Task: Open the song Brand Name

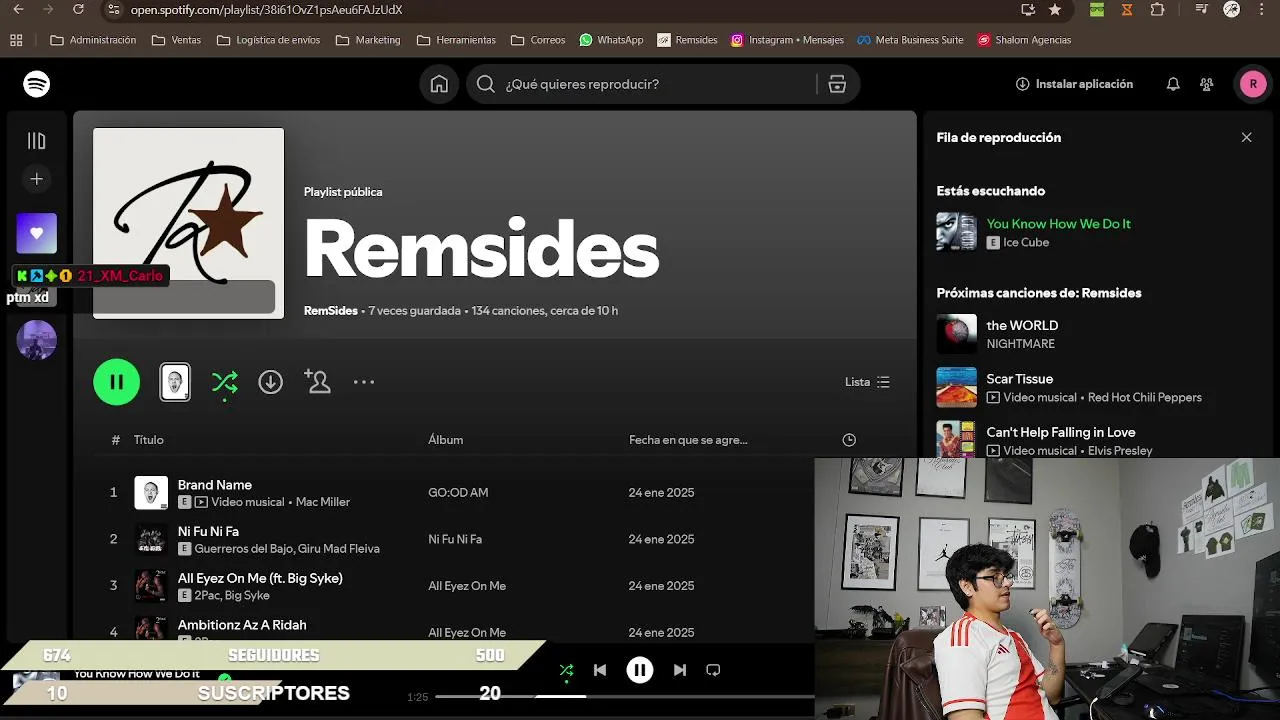Action: (215, 485)
